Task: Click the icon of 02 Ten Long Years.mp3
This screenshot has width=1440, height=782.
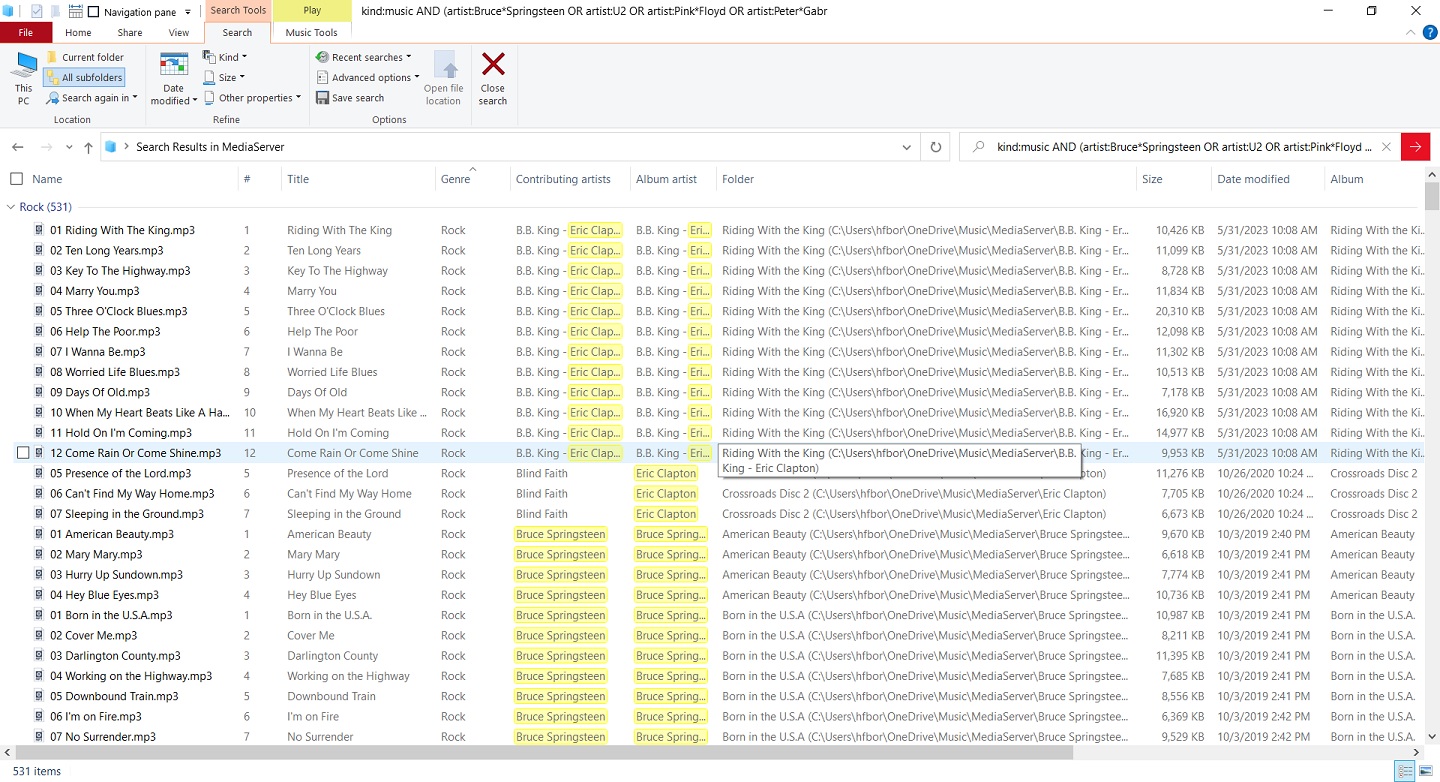Action: click(x=39, y=250)
